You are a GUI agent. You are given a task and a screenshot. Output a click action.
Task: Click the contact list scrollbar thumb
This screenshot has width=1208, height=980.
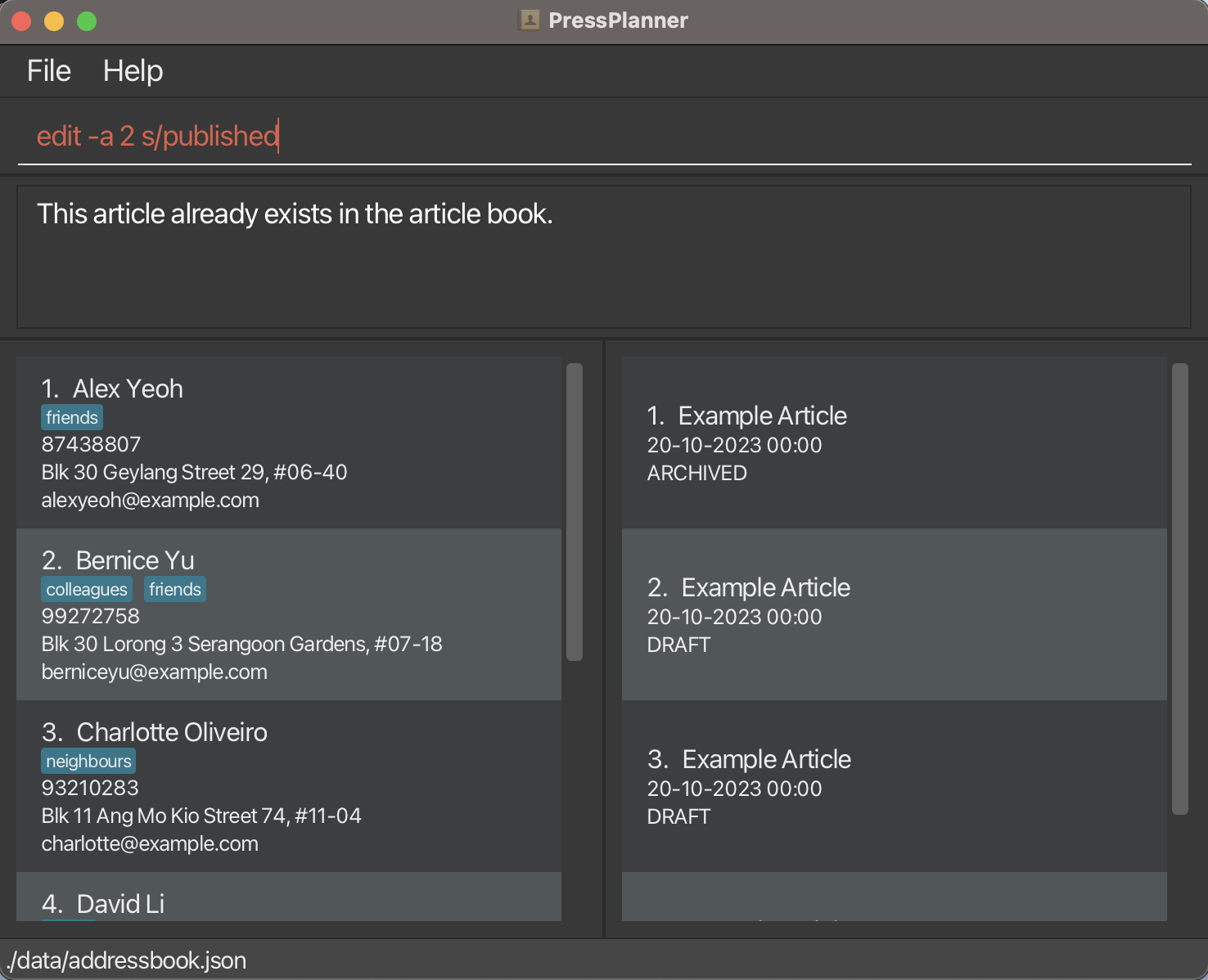coord(575,512)
